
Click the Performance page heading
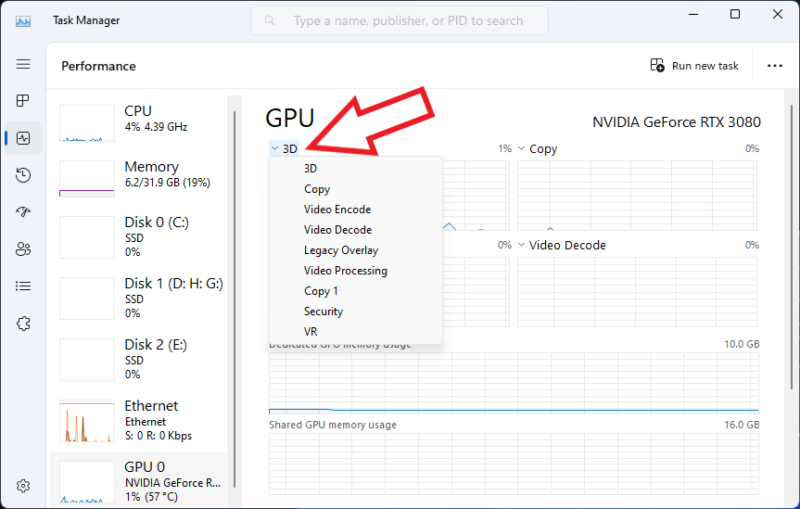98,66
